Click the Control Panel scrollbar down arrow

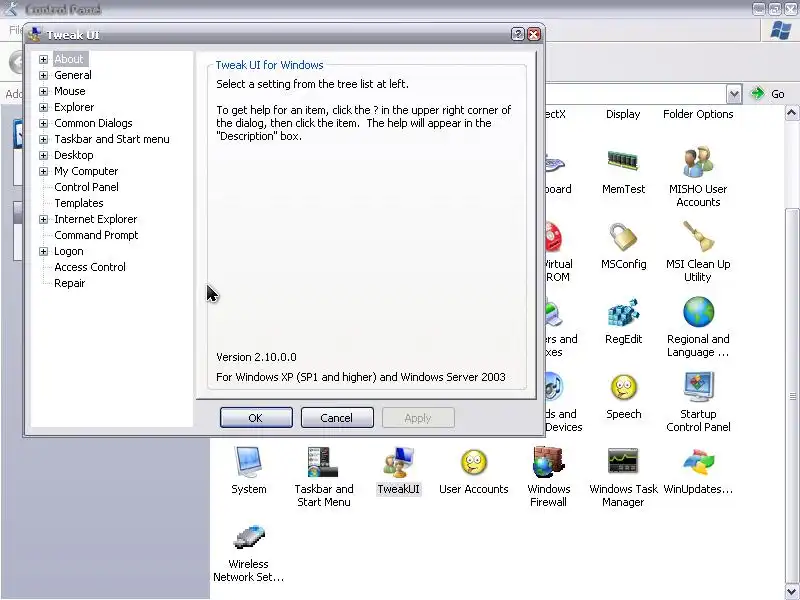click(x=792, y=591)
